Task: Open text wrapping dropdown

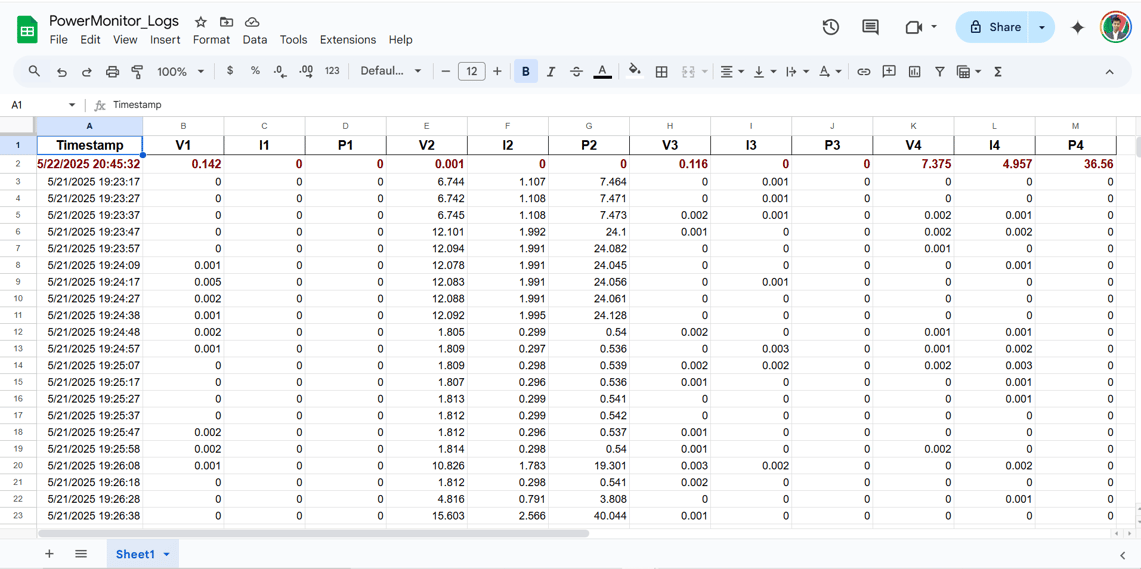Action: 797,71
